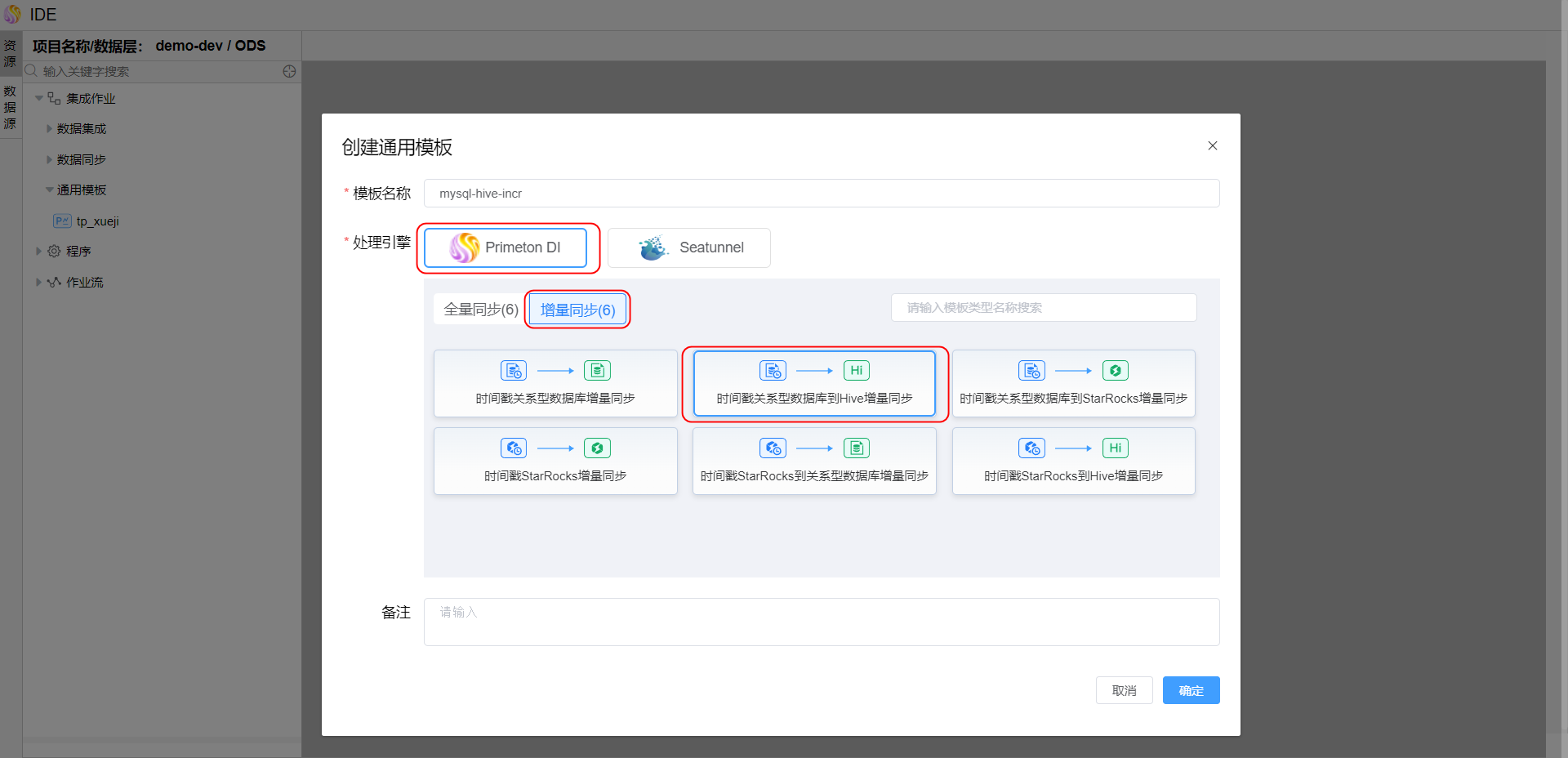Image resolution: width=1568 pixels, height=758 pixels.
Task: Expand the 作业流 tree node
Action: tap(38, 283)
